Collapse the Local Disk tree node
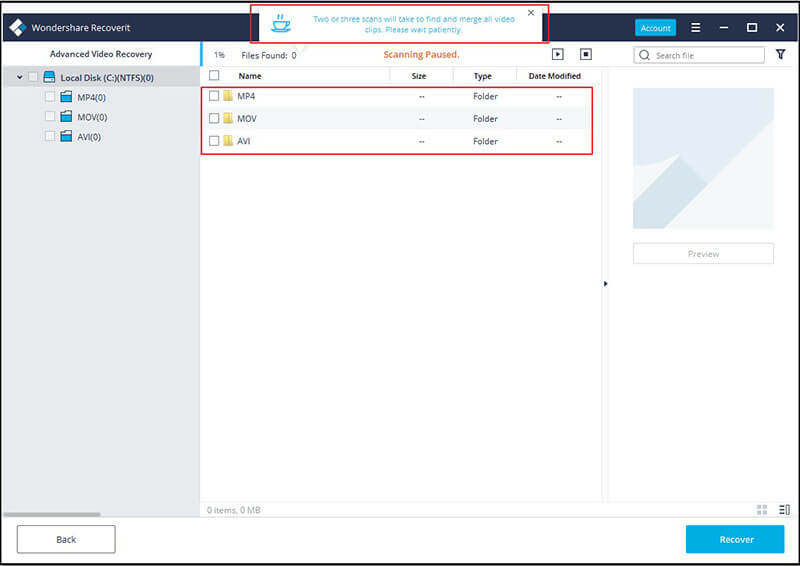This screenshot has height=566, width=800. [19, 78]
